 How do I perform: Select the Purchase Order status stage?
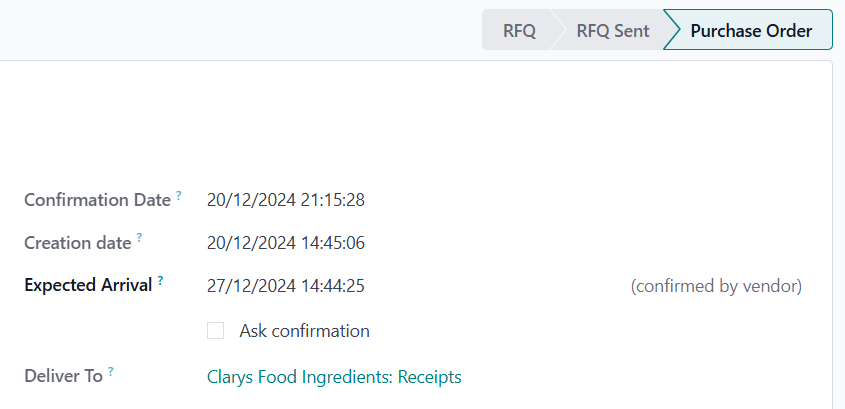(x=751, y=31)
